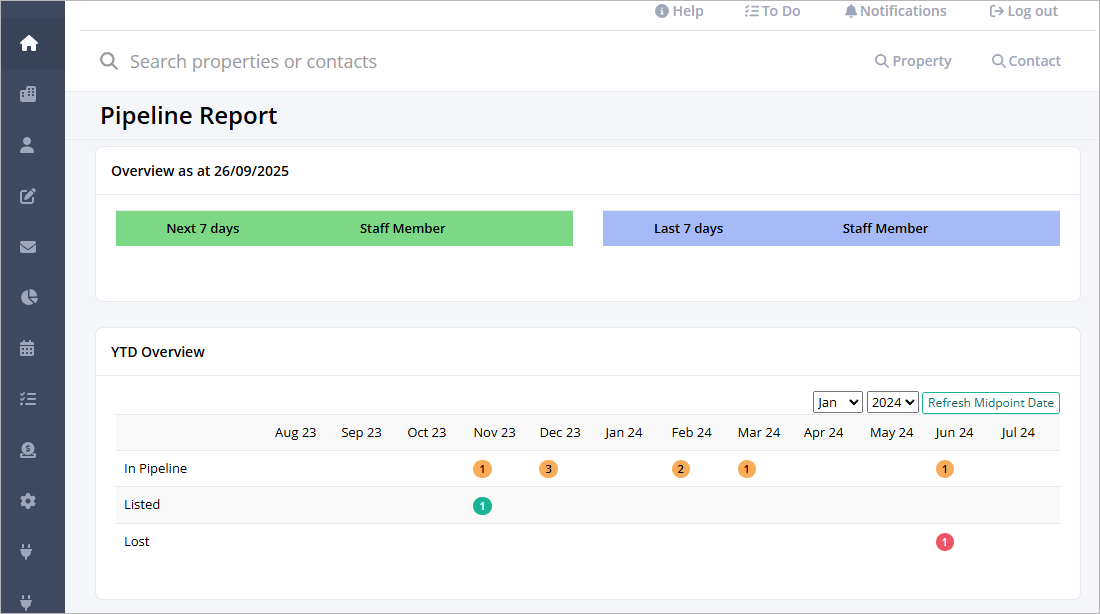Click the red Lost Jun 24 marker
Screen dimensions: 1100x614
coord(945,542)
